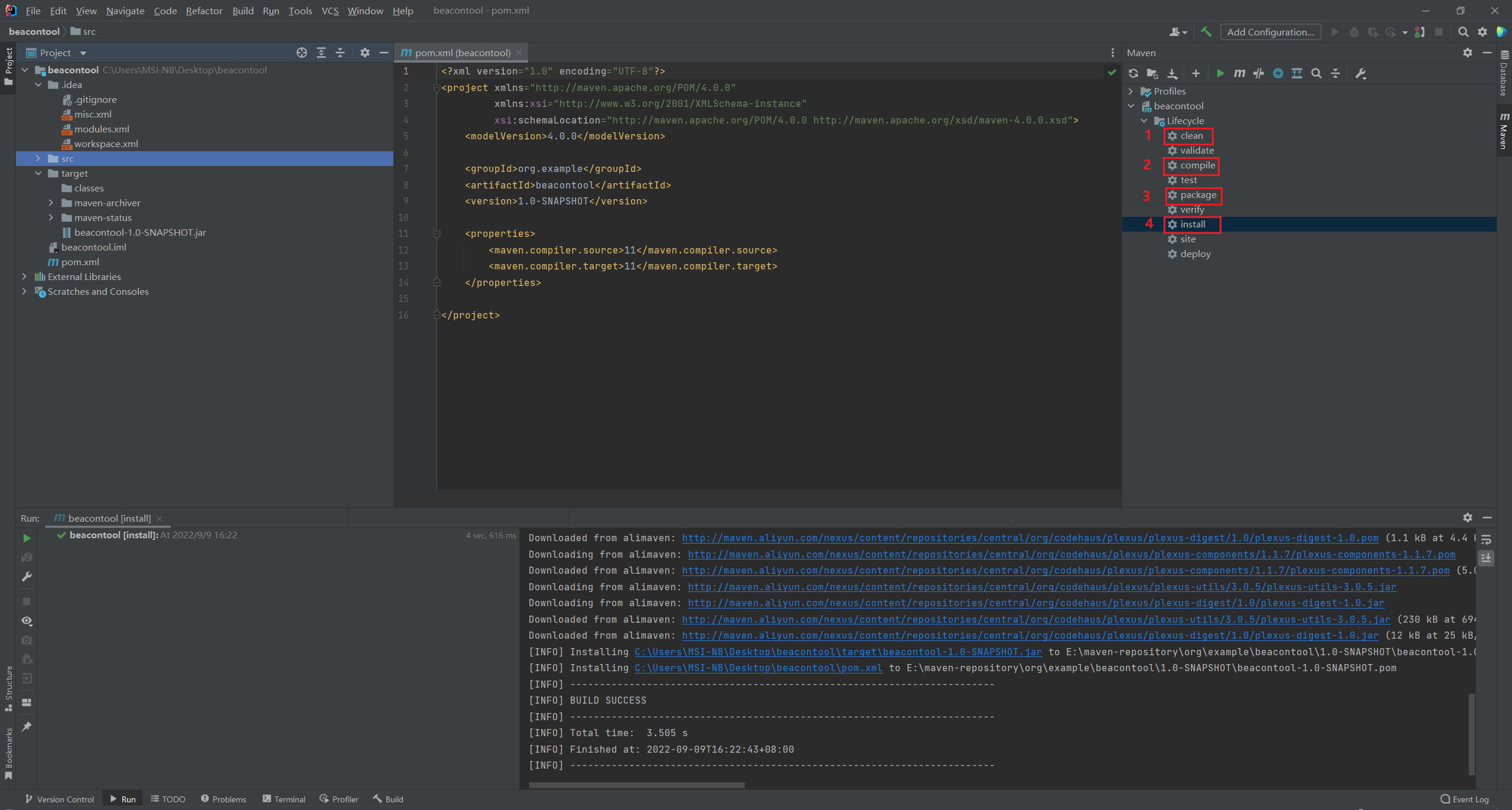This screenshot has width=1512, height=810.
Task: Expand maven-status folder
Action: pyautogui.click(x=51, y=217)
